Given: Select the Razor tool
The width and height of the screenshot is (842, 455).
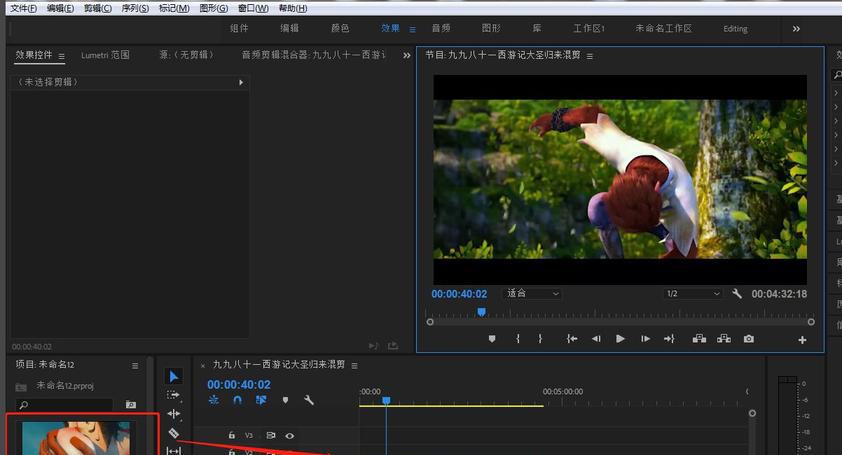Looking at the screenshot, I should tap(173, 432).
